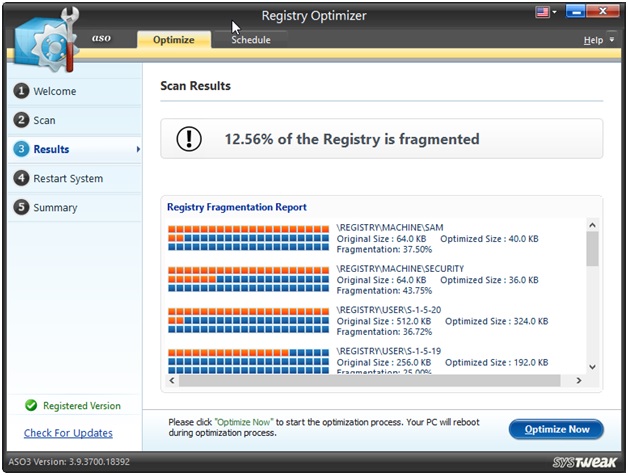Go to the Scan step
The height and width of the screenshot is (475, 628).
coord(75,120)
